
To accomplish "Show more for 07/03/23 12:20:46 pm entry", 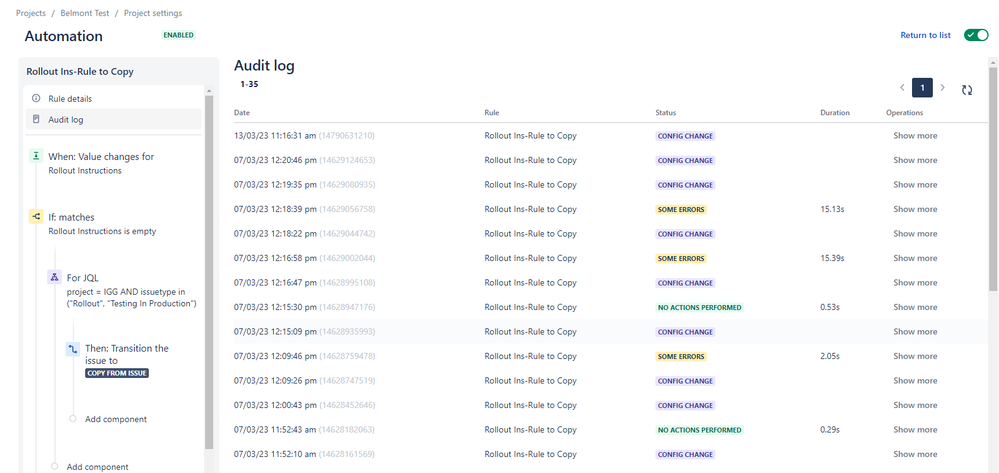I will (915, 160).
